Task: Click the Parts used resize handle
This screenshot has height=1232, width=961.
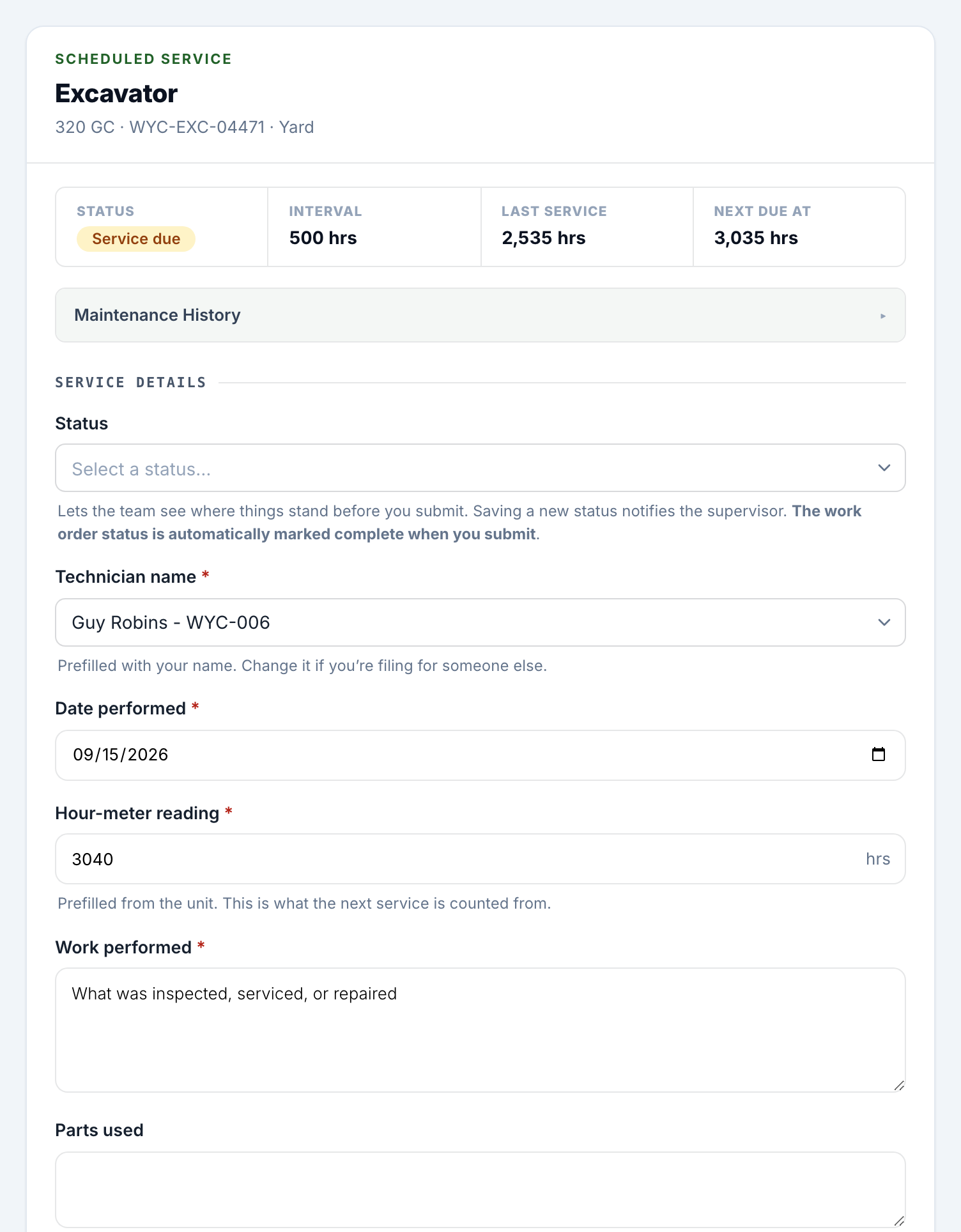Action: point(898,1220)
